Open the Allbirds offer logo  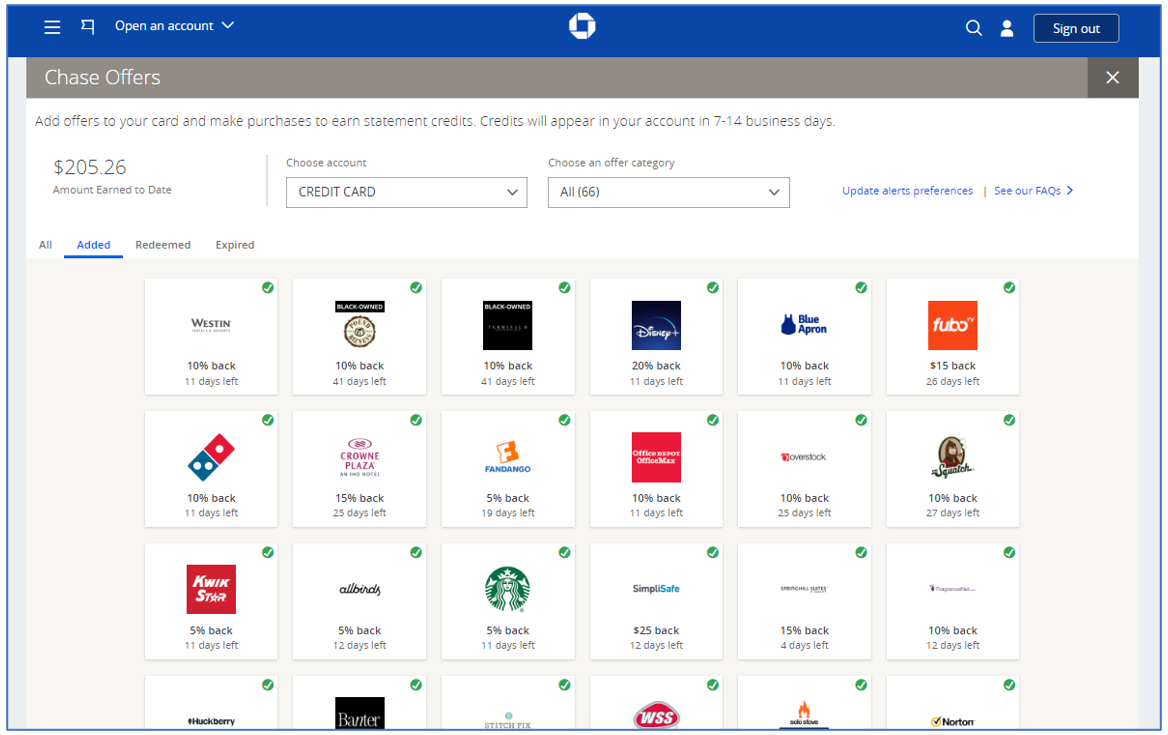click(360, 589)
